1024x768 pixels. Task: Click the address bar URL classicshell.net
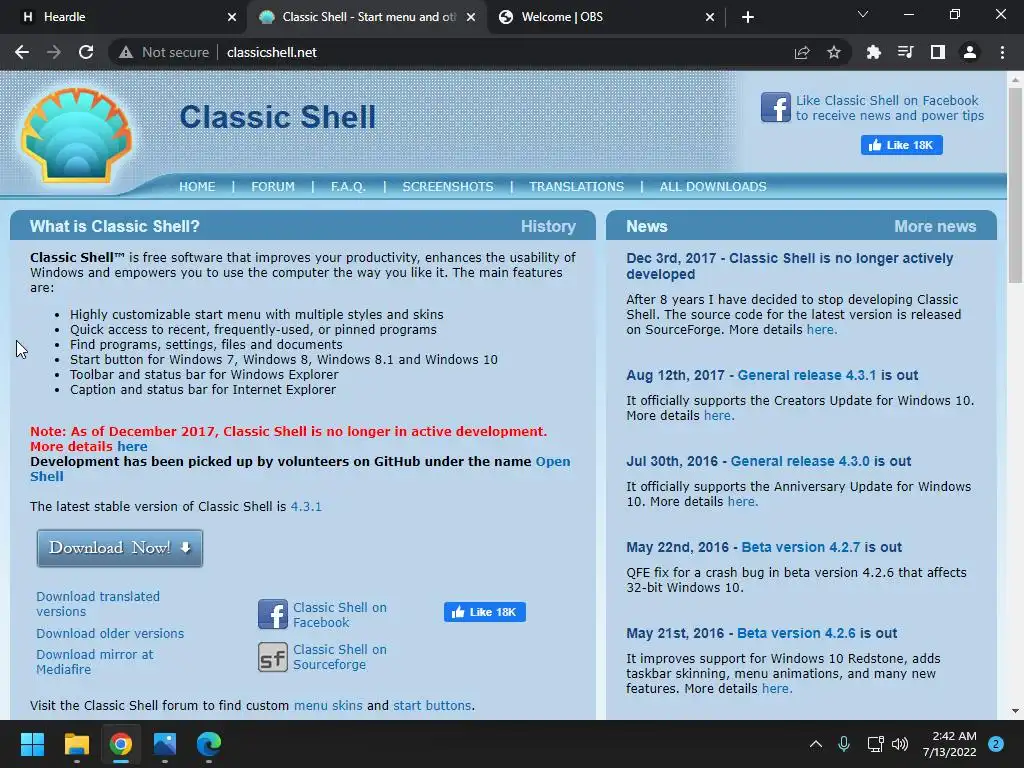[272, 52]
